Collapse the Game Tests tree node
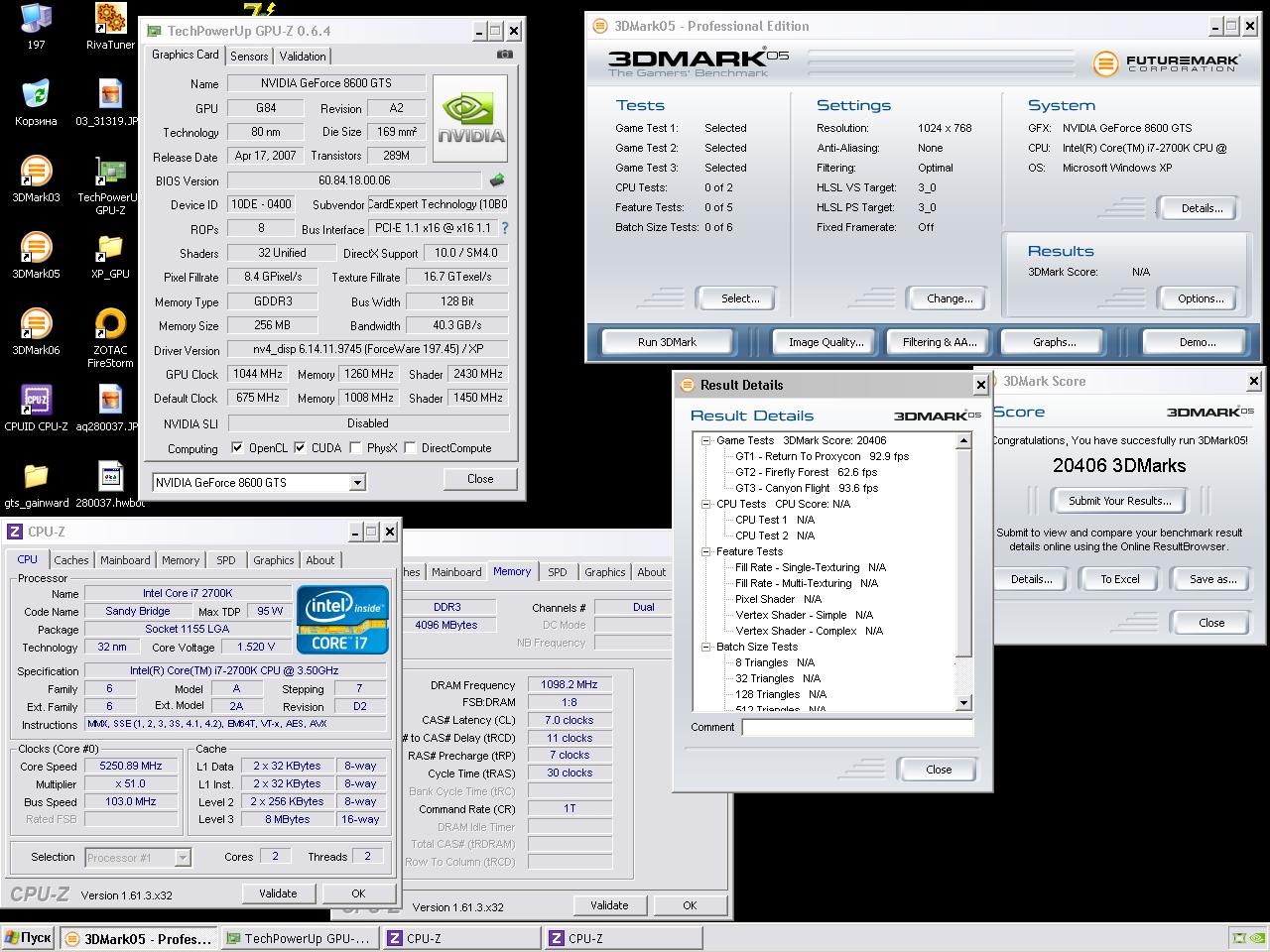 click(x=706, y=440)
